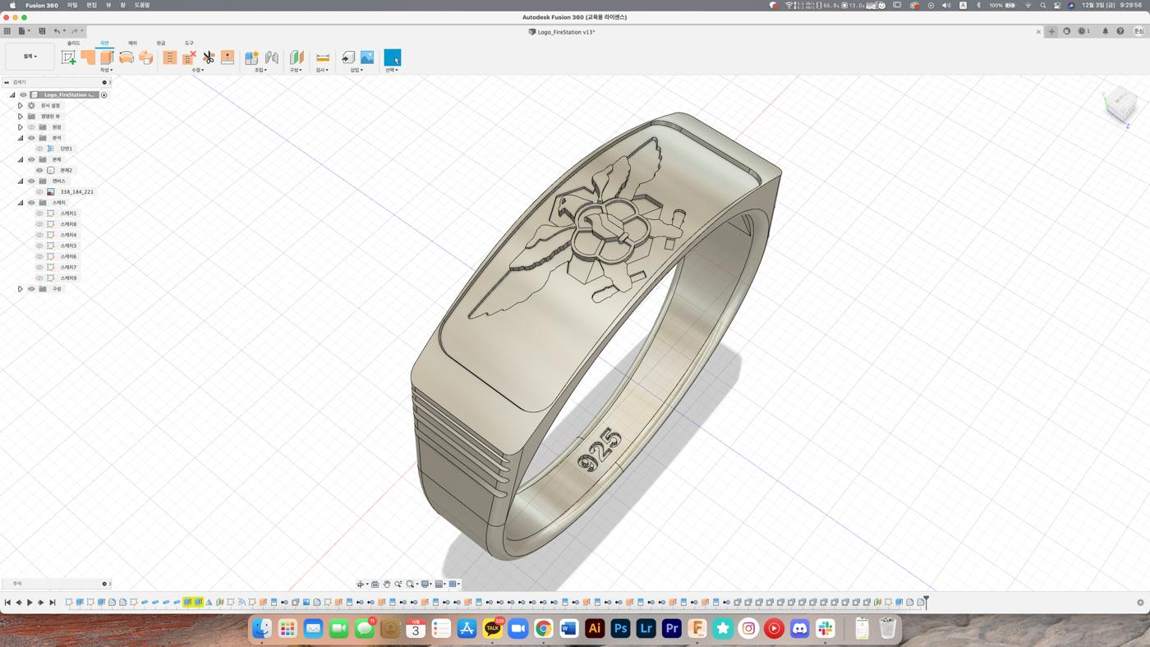Toggle visibility of root Logo_FireStation component
Image resolution: width=1150 pixels, height=647 pixels.
pos(23,95)
